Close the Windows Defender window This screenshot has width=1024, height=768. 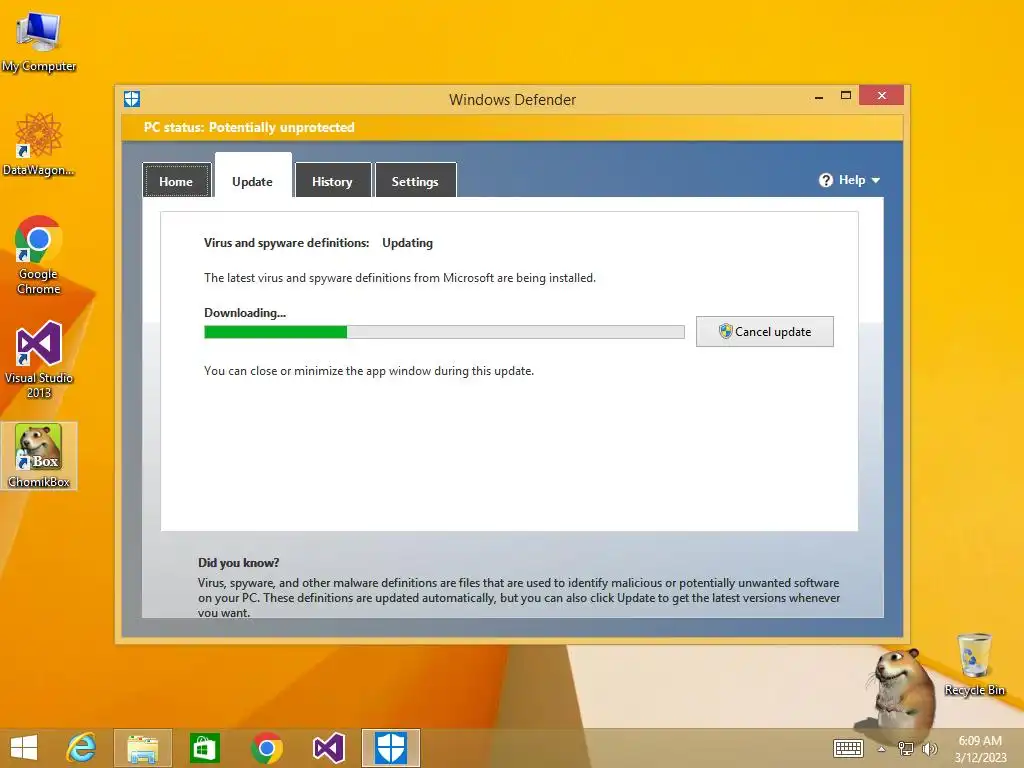pyautogui.click(x=882, y=95)
